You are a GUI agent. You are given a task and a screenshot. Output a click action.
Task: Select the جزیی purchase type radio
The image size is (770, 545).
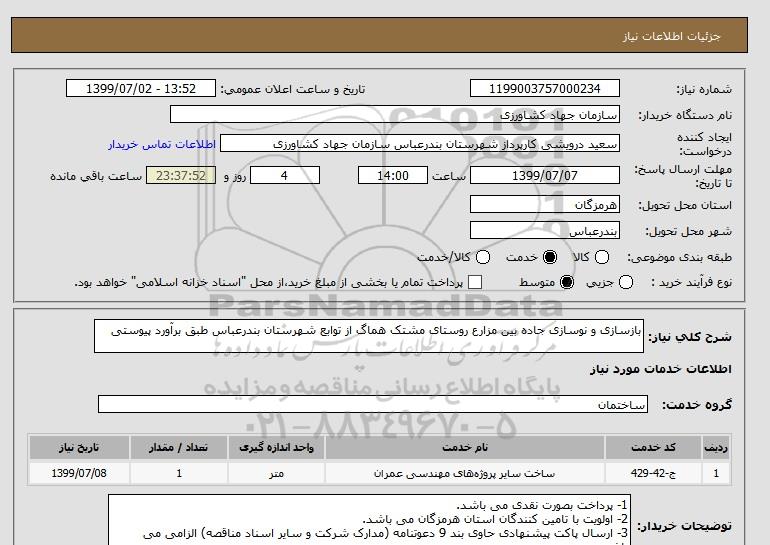coord(626,282)
